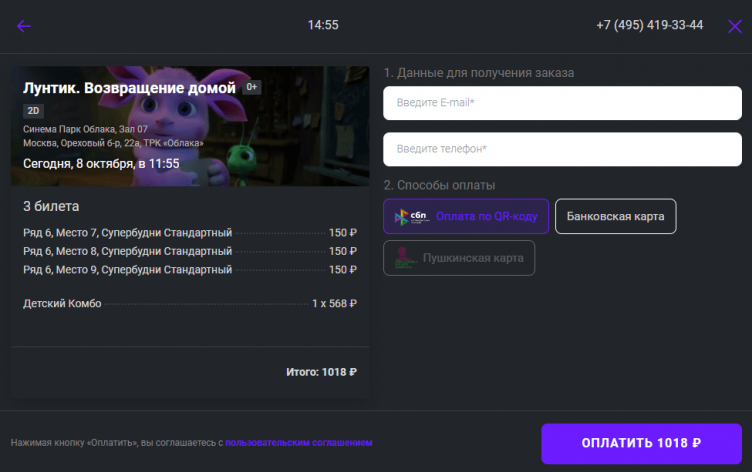The height and width of the screenshot is (472, 752).
Task: Click the SBP logo icon
Action: 408,216
